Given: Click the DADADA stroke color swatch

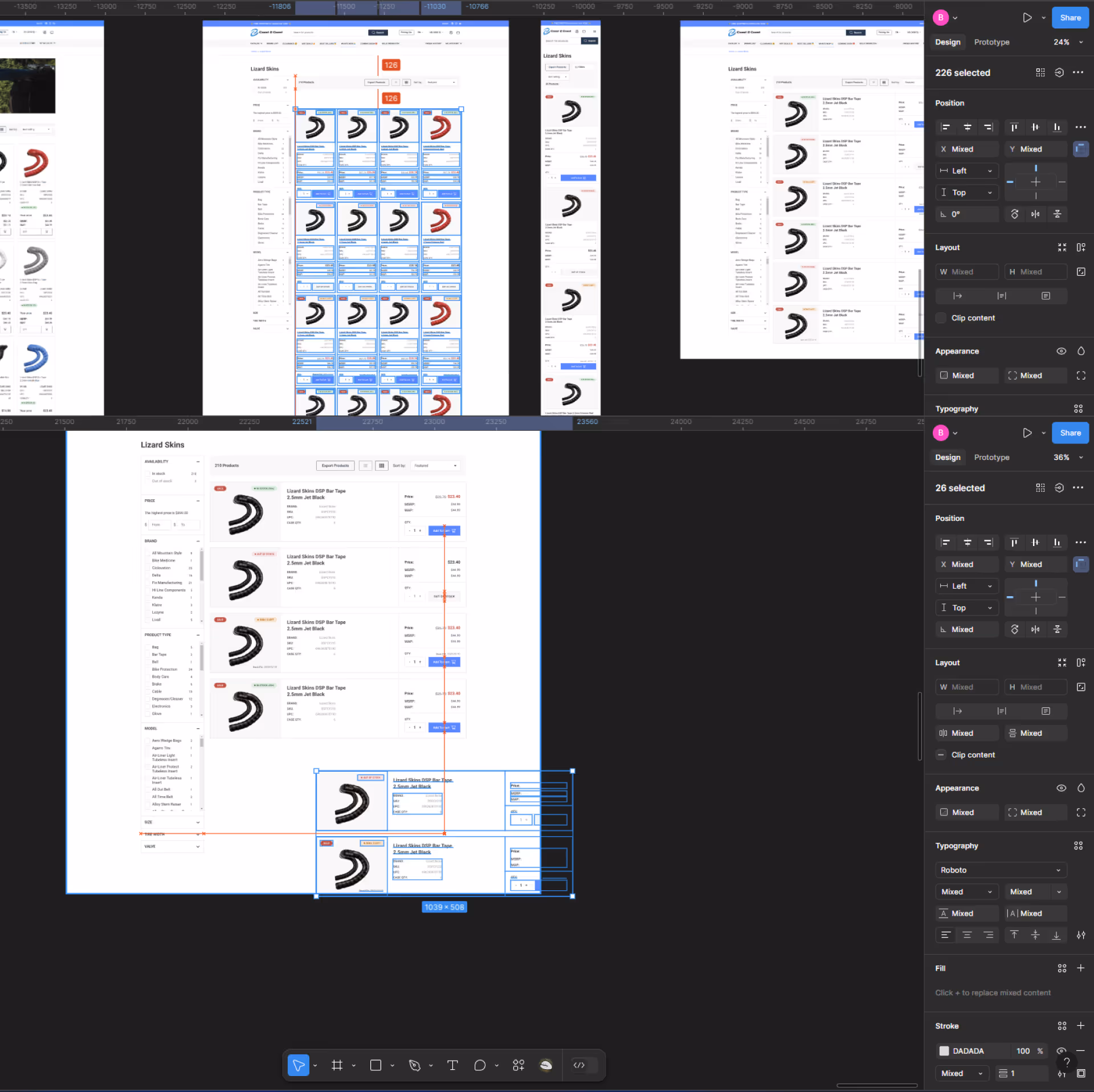Looking at the screenshot, I should pyautogui.click(x=944, y=1051).
